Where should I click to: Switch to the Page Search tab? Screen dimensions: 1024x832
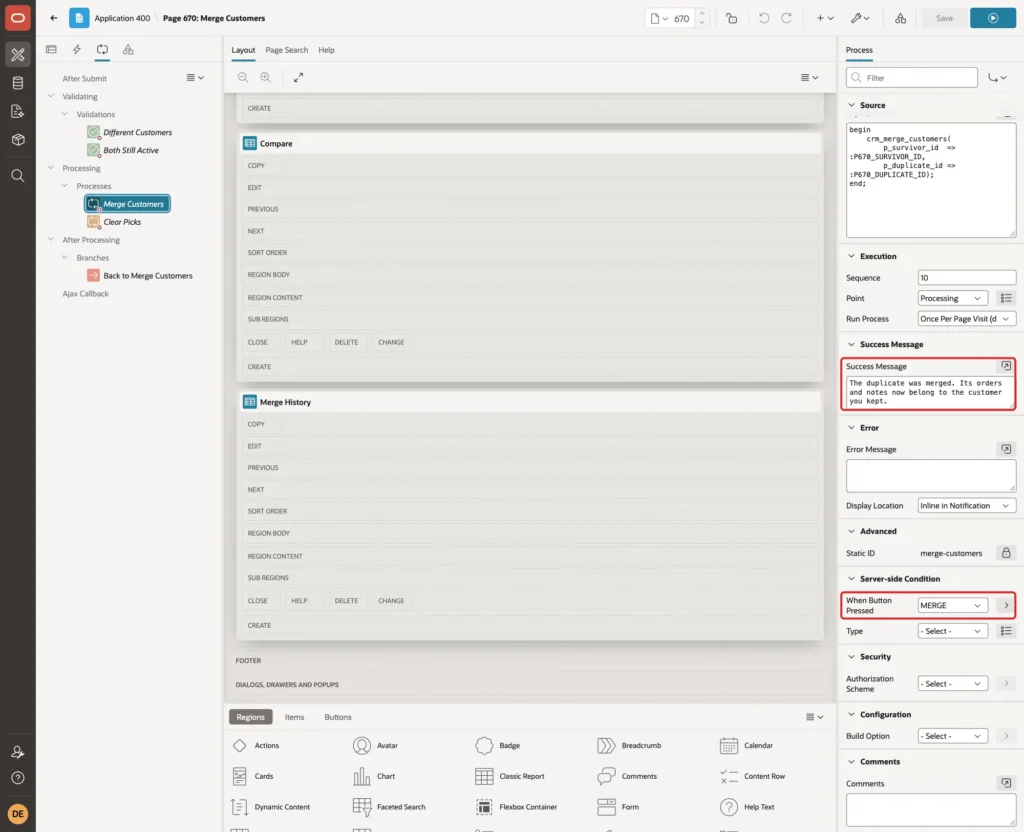pyautogui.click(x=286, y=50)
